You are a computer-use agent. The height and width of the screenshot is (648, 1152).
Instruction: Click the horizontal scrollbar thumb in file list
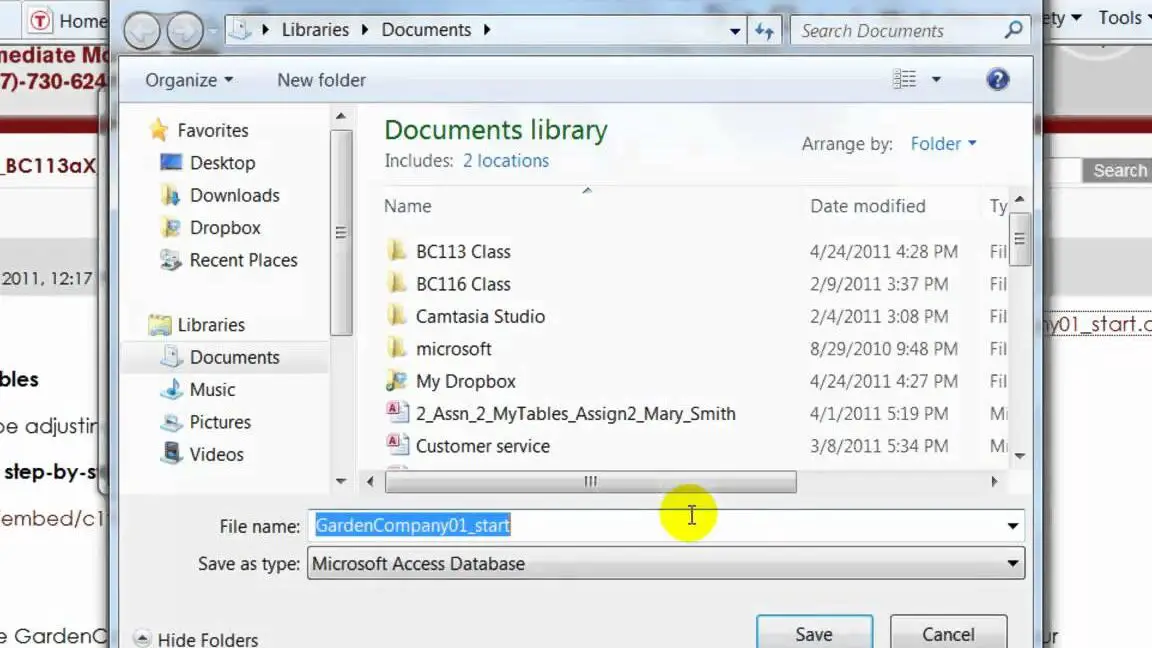[591, 482]
